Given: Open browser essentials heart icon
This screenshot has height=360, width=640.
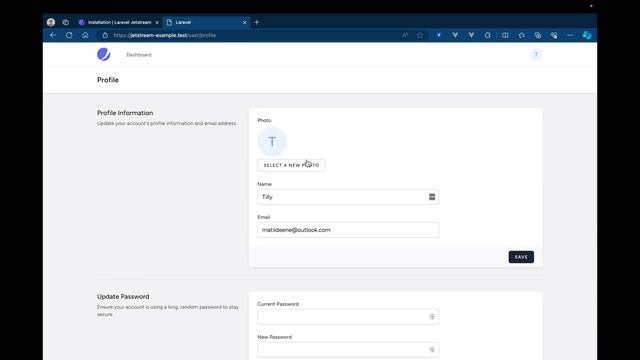Looking at the screenshot, I should [554, 36].
